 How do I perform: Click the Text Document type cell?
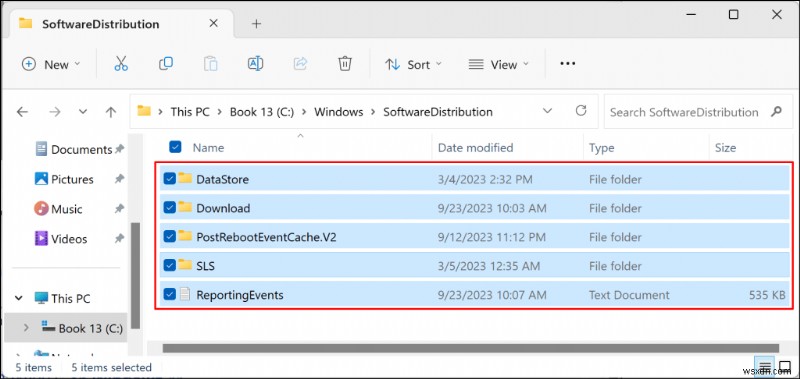click(x=629, y=294)
